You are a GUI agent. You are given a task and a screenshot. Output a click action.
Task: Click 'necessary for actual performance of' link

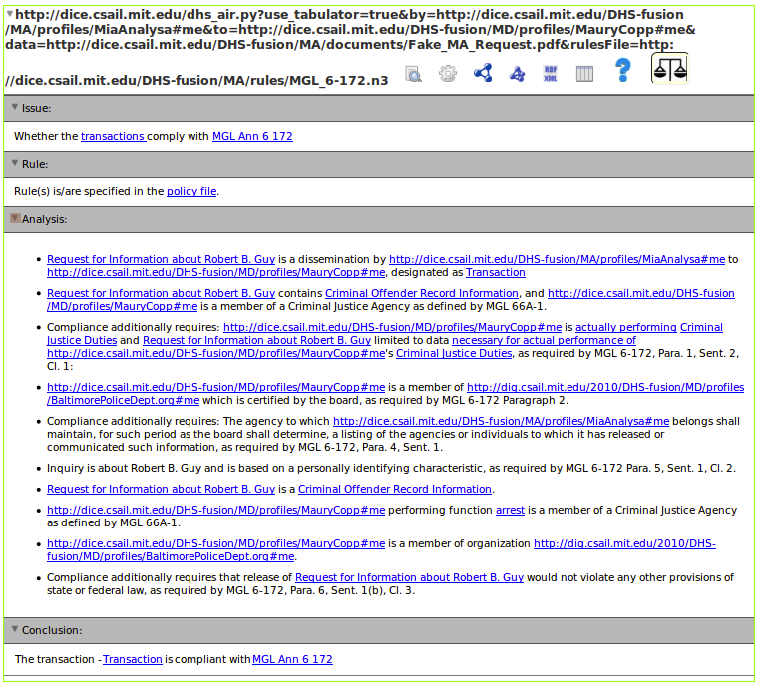544,341
